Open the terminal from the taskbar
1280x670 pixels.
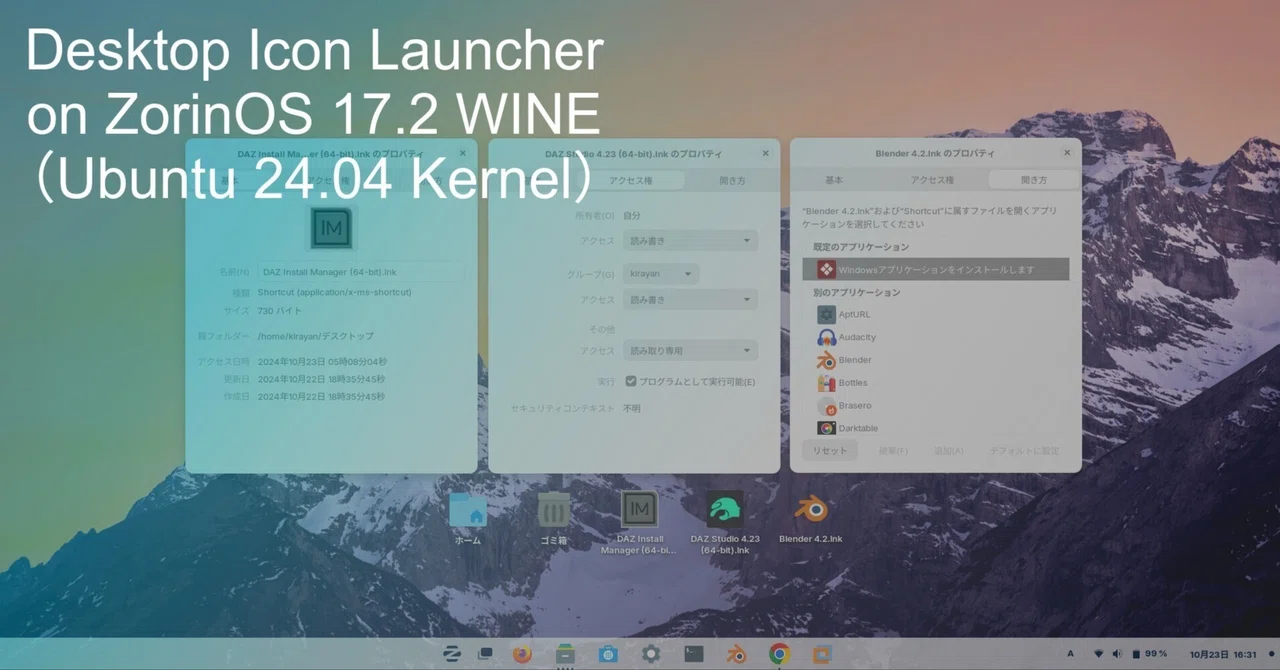(694, 654)
